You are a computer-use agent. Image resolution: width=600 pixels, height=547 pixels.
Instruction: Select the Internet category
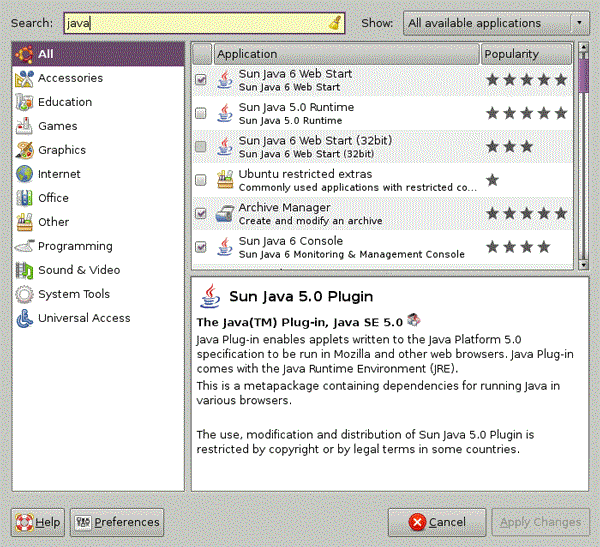pyautogui.click(x=98, y=174)
